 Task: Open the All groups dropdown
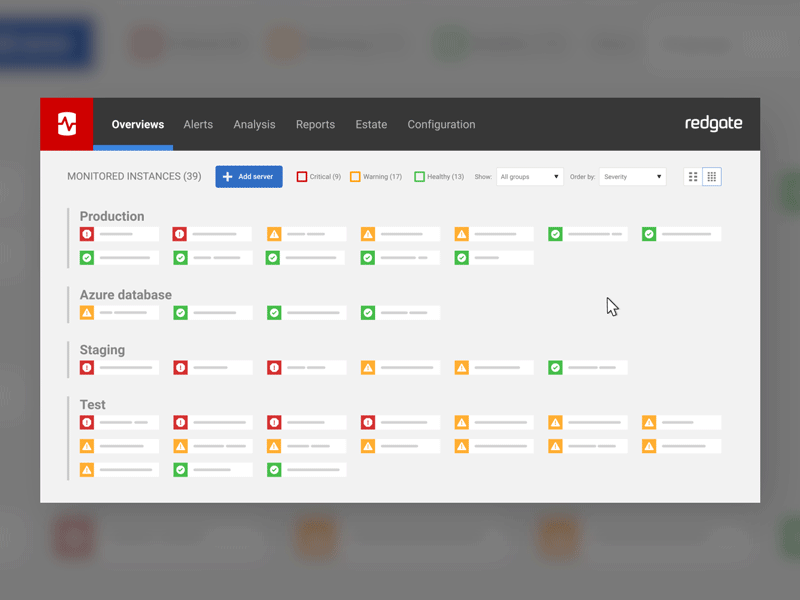[529, 176]
